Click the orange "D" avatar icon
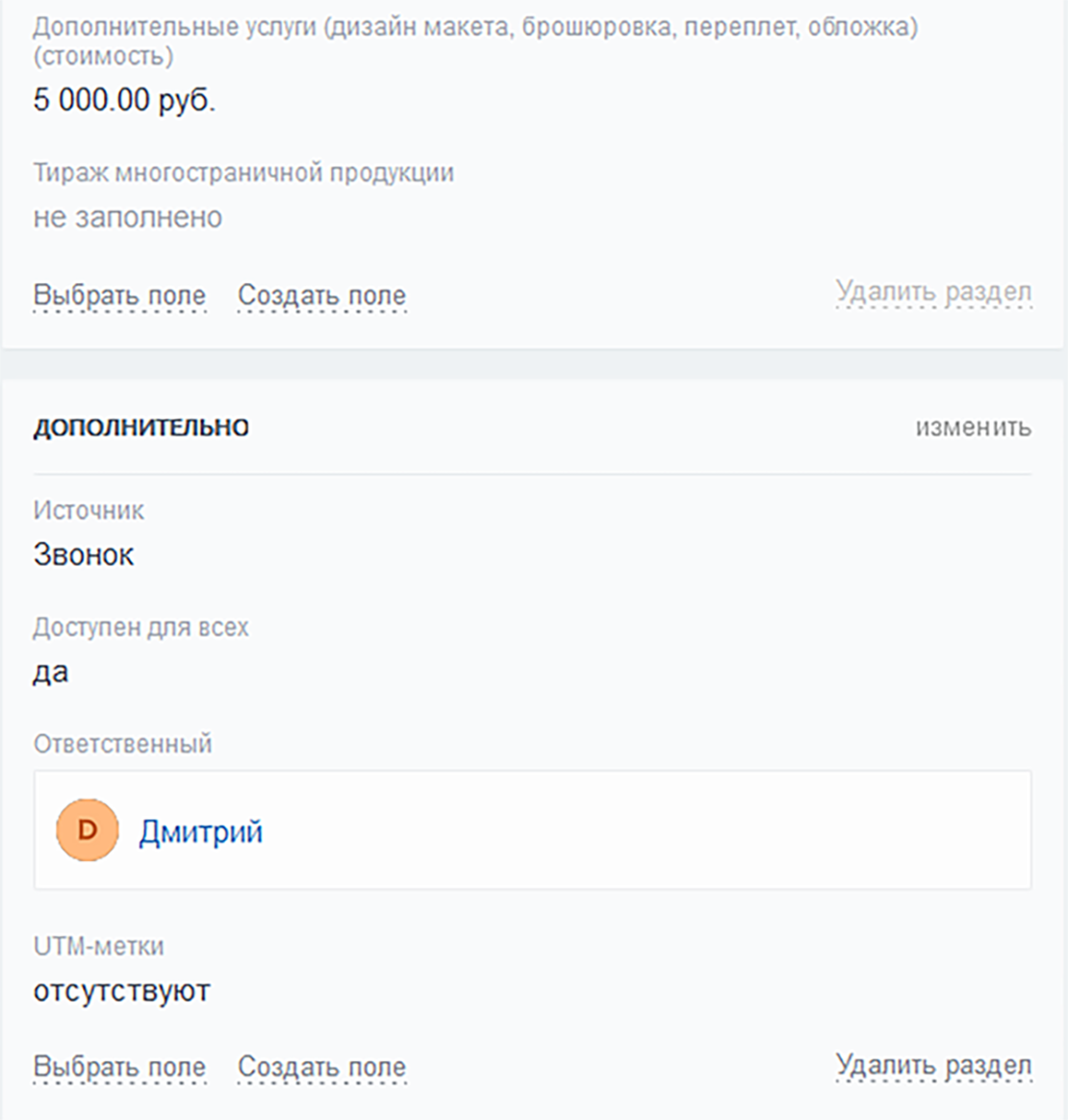The width and height of the screenshot is (1068, 1120). (88, 829)
